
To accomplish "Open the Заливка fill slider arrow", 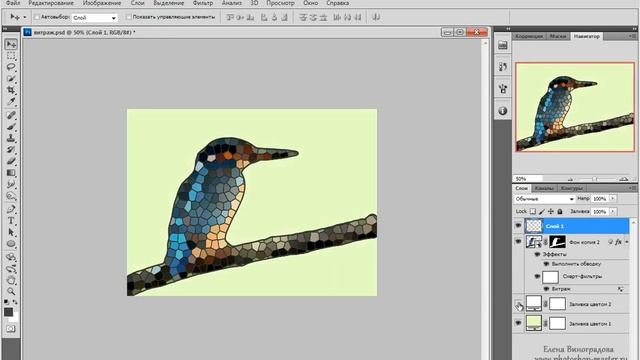I will pos(612,211).
